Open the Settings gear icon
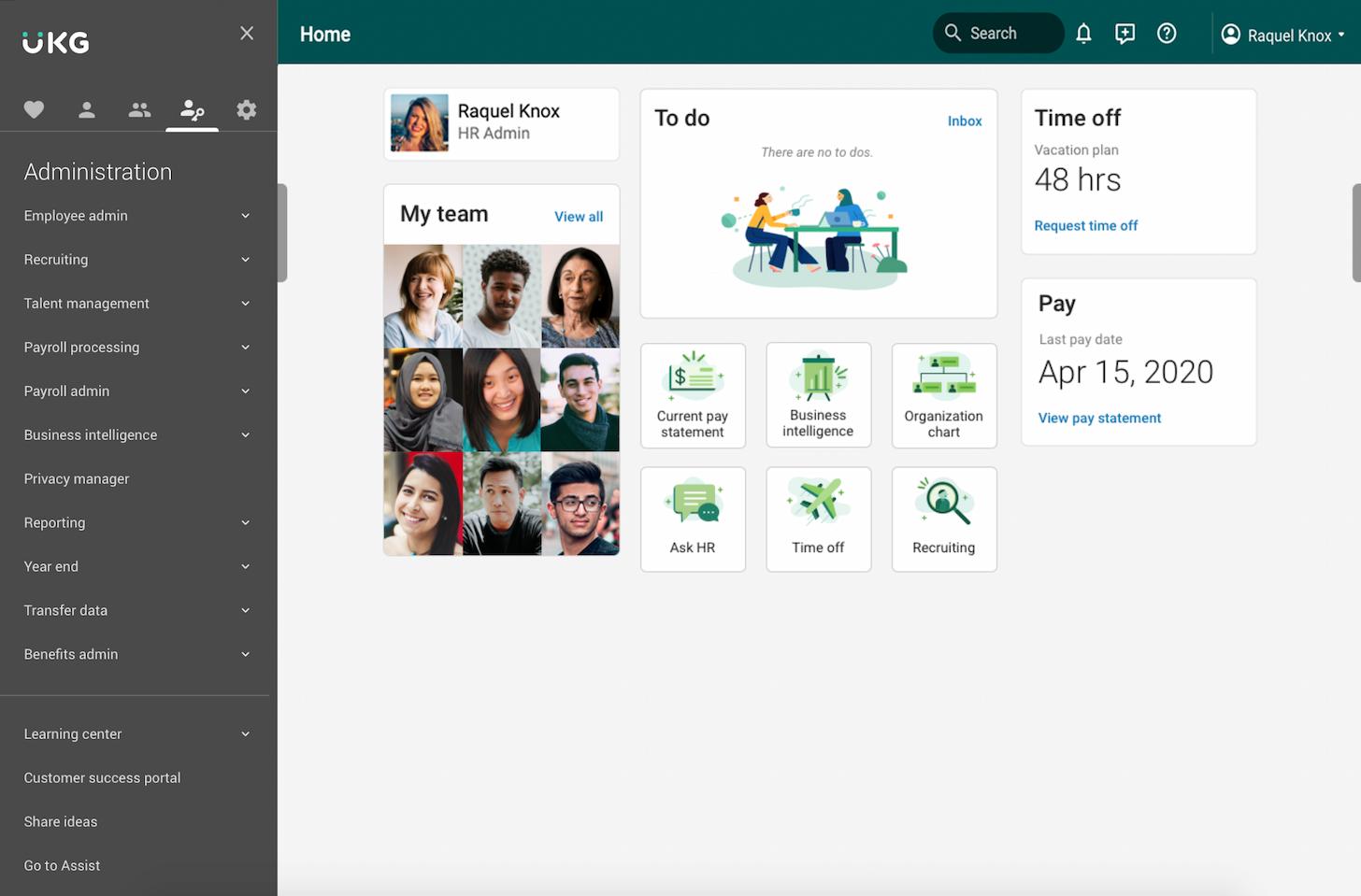Image resolution: width=1361 pixels, height=896 pixels. click(x=246, y=109)
